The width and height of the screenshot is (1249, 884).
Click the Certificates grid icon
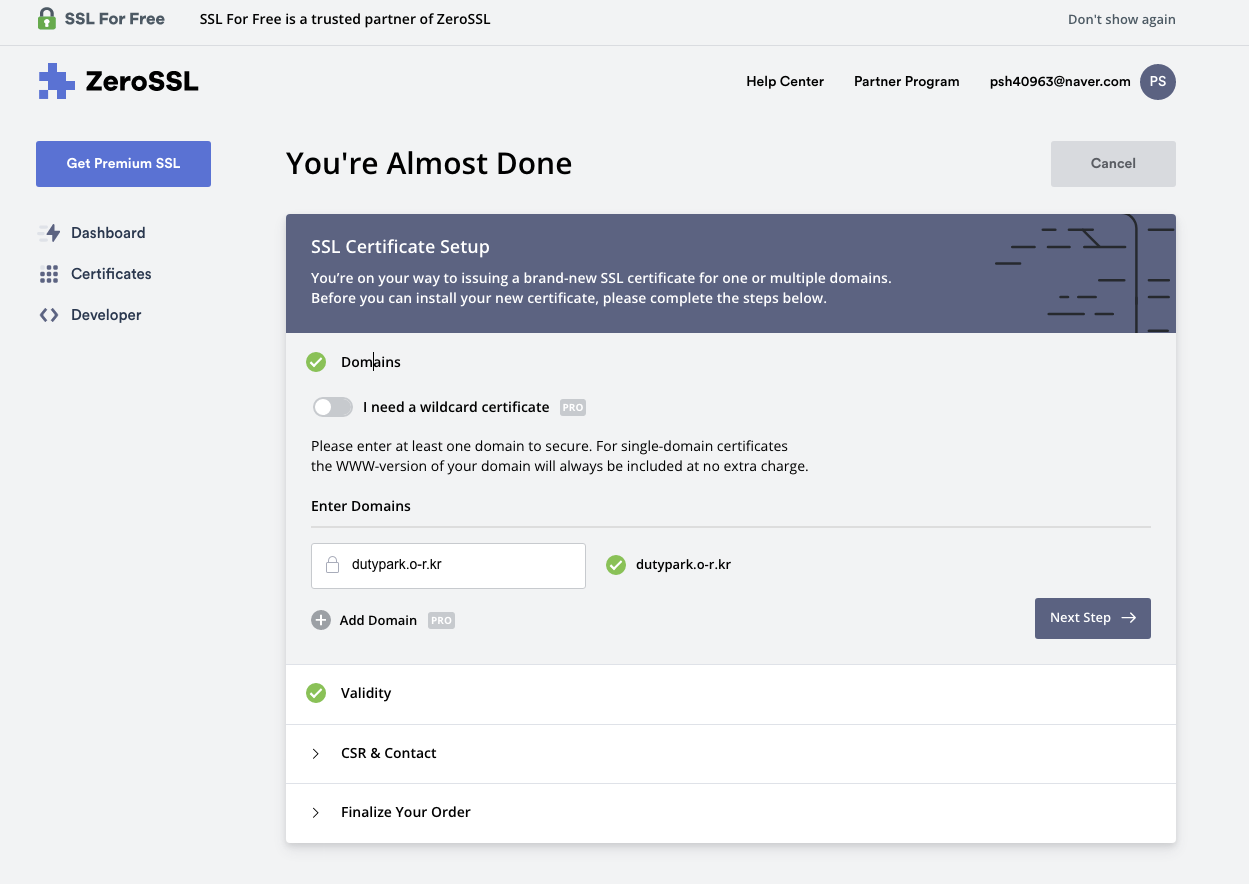coord(49,274)
